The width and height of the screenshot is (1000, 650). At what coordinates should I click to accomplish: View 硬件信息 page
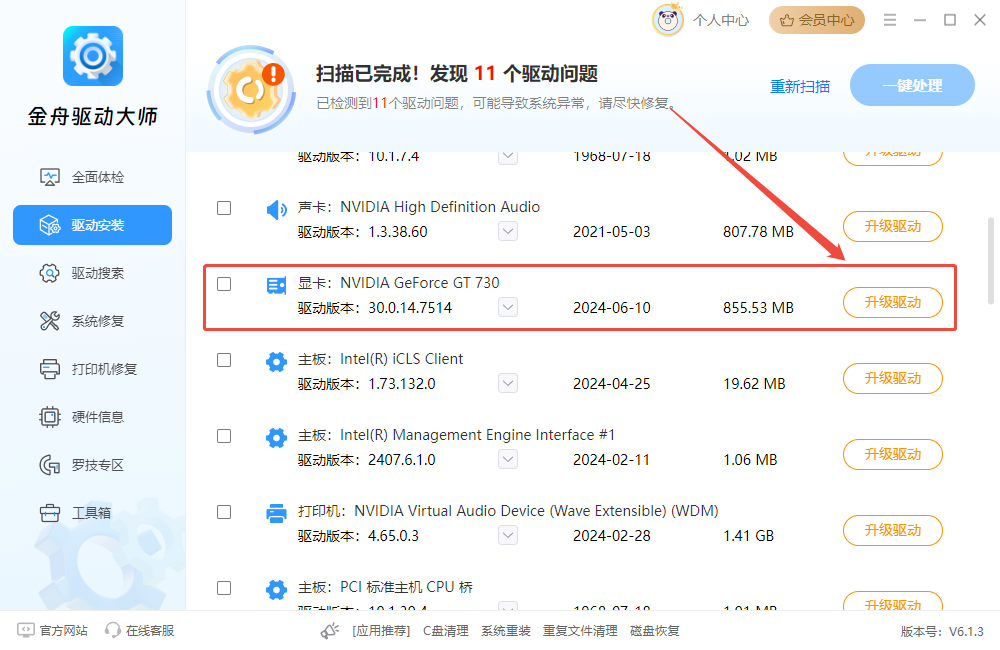[x=92, y=417]
